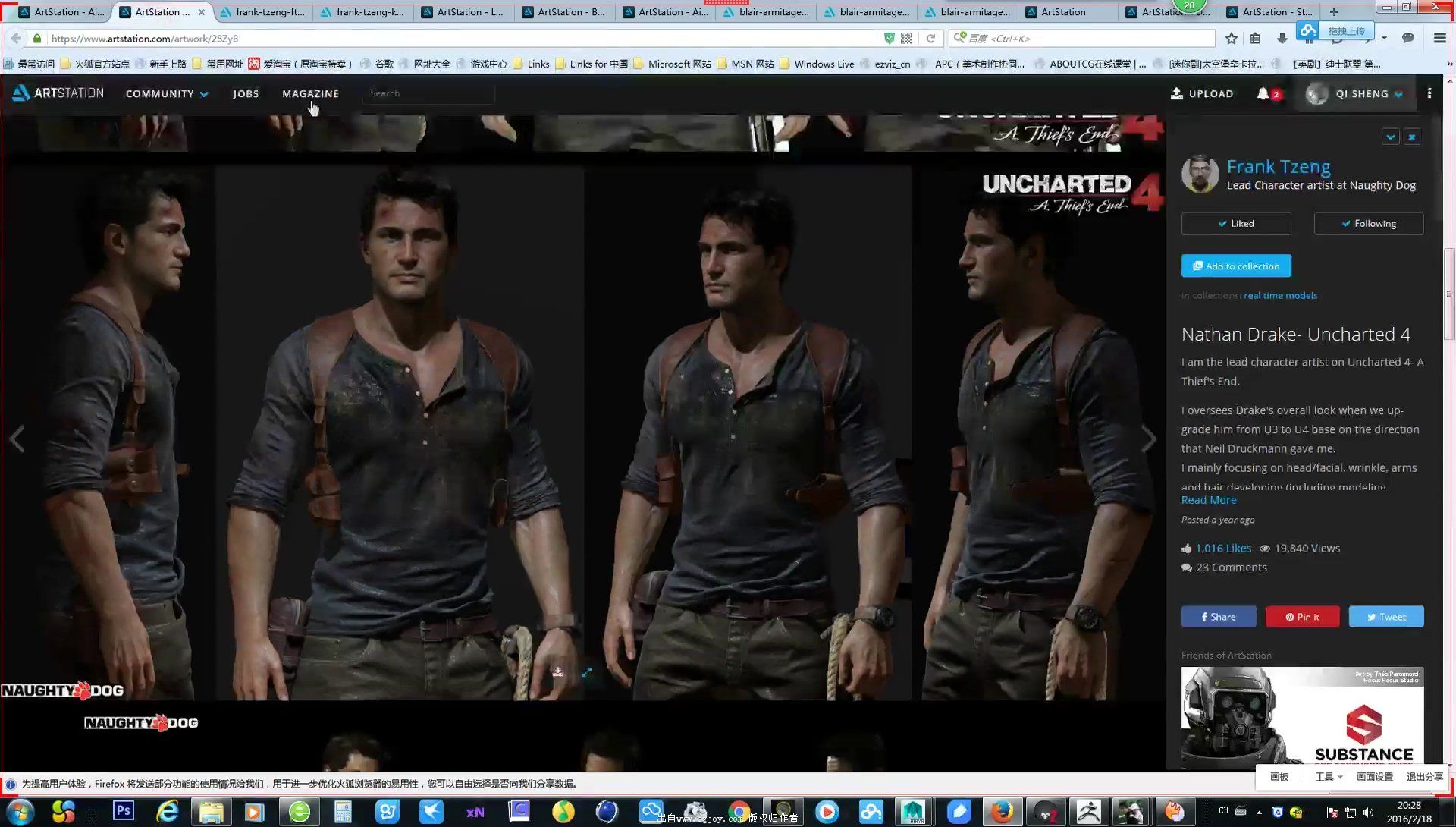Switch to the 'ArtStation - B...' tab
The height and width of the screenshot is (827, 1456).
click(x=564, y=11)
